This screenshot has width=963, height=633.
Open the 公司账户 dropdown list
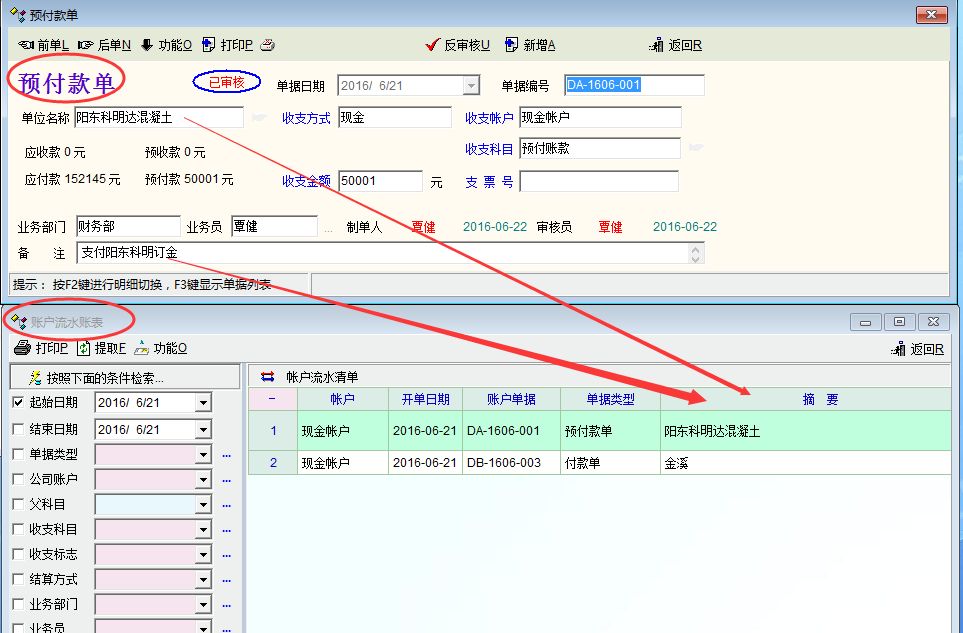[x=203, y=479]
